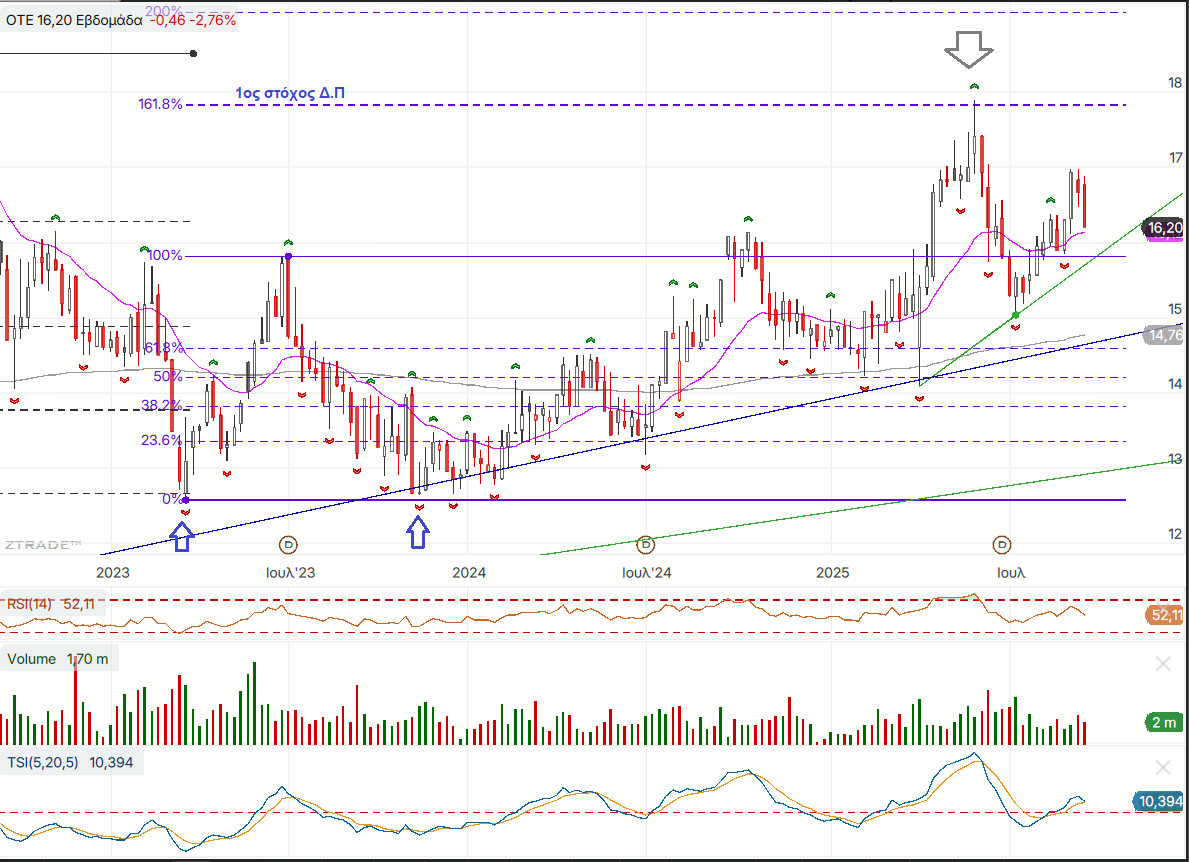Click the dividend marker at Ιουλ'23
Viewport: 1189px width, 862px height.
(289, 545)
